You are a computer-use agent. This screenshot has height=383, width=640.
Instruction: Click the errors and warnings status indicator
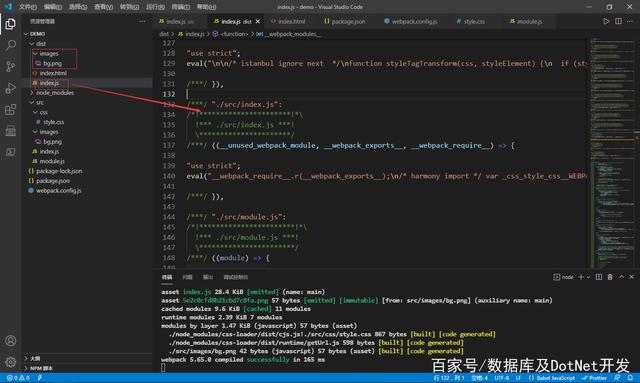(18, 378)
